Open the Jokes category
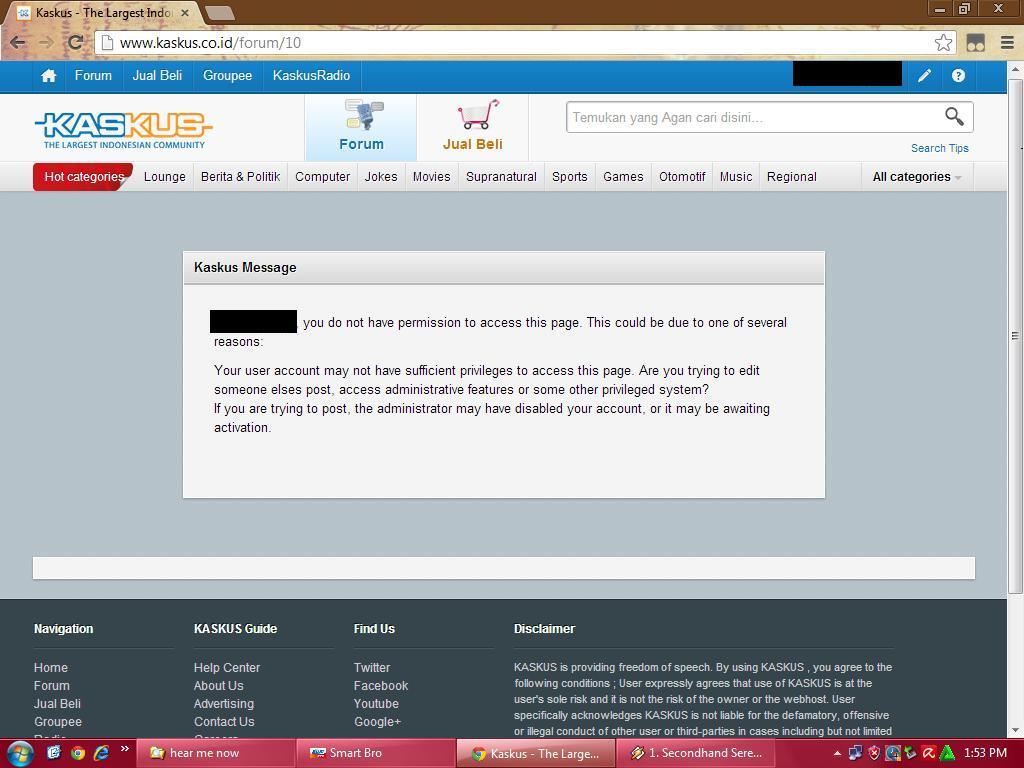Image resolution: width=1024 pixels, height=768 pixels. coord(381,177)
